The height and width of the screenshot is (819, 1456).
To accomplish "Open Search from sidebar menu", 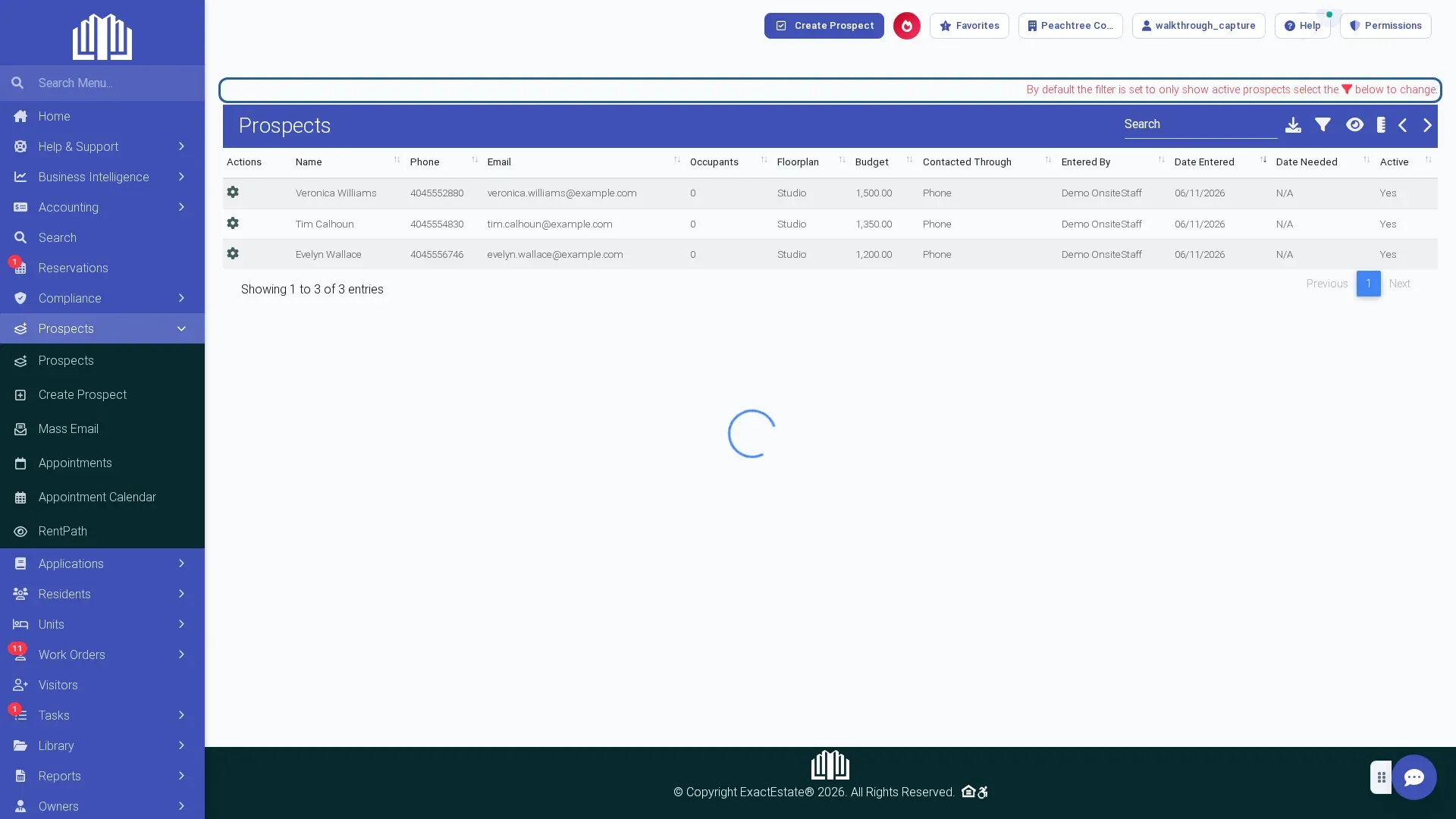I will click(x=102, y=237).
